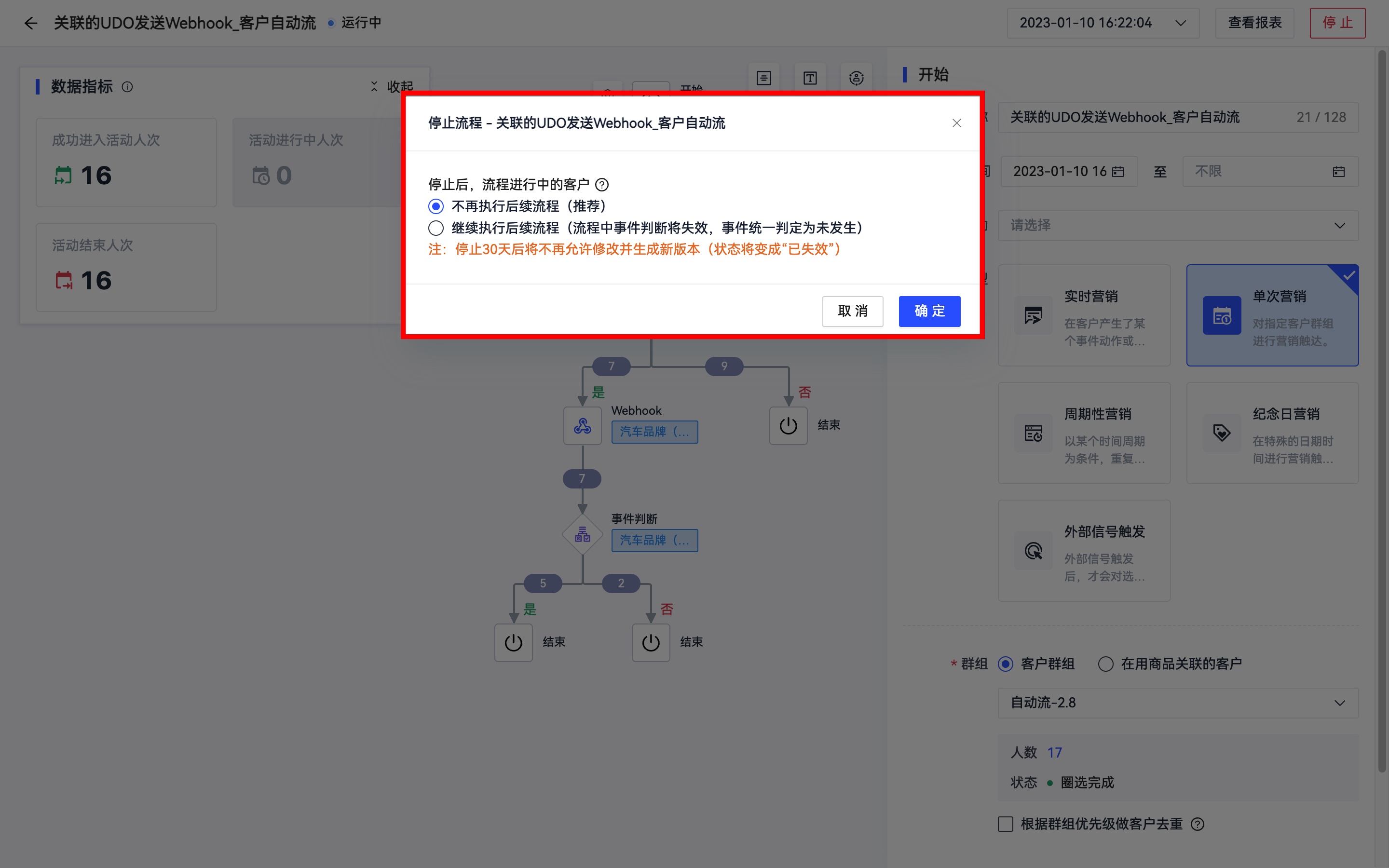Click the user-focus icon in canvas toolbar
This screenshot has height=868, width=1389.
point(857,78)
